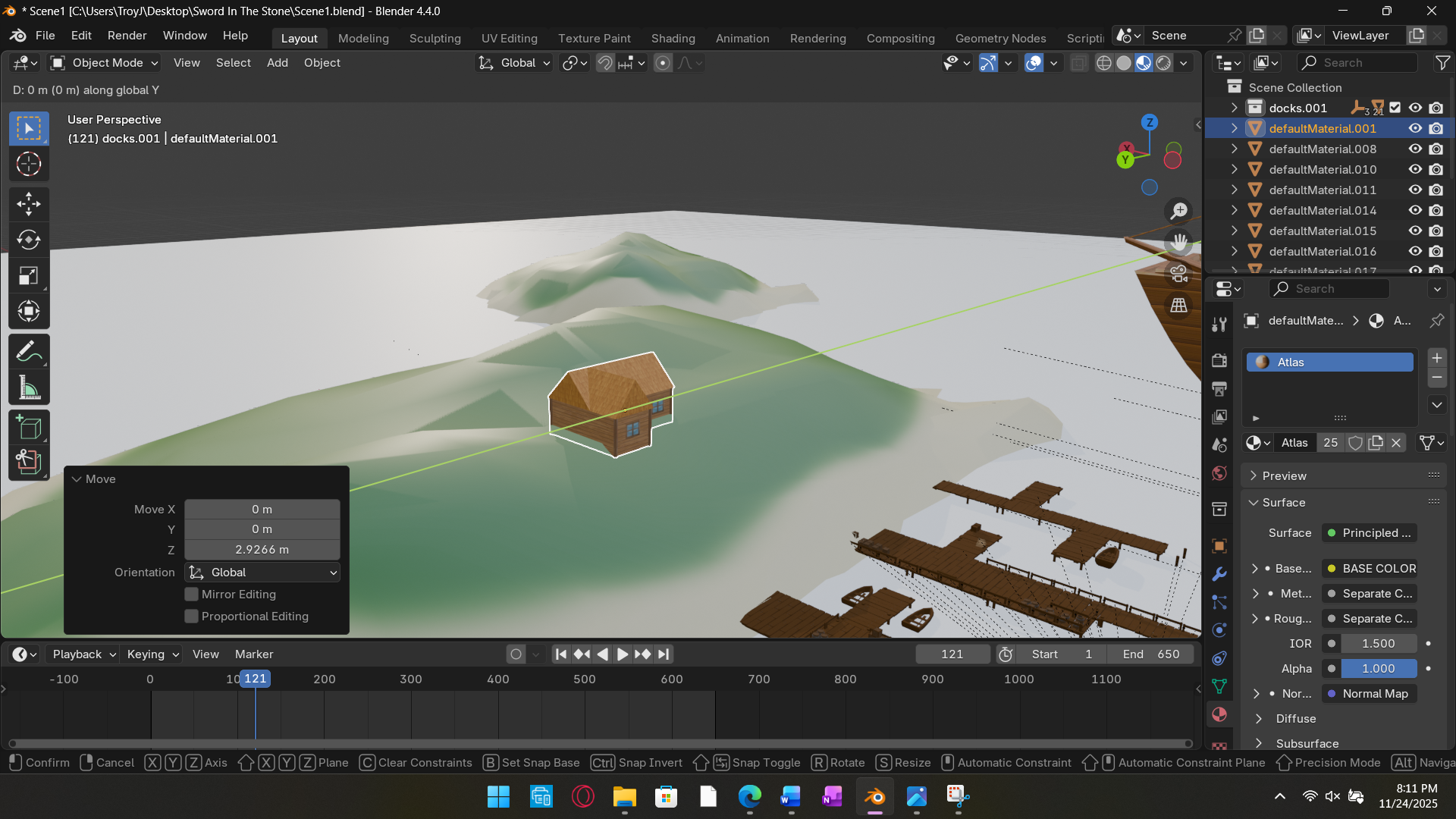The width and height of the screenshot is (1456, 819).
Task: Activate the 3D Cursor tool
Action: coord(29,164)
